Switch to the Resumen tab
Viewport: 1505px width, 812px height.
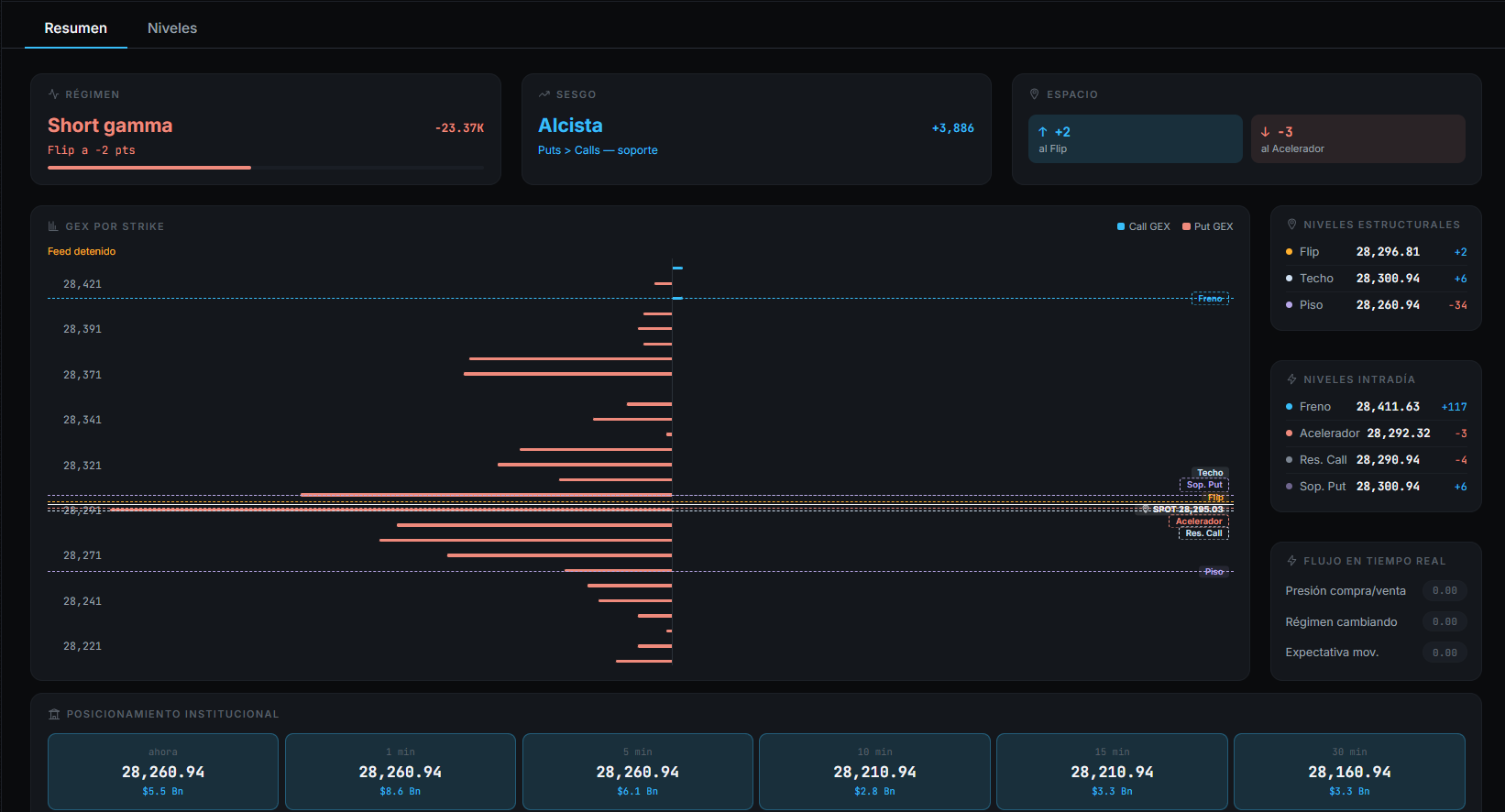[x=76, y=28]
